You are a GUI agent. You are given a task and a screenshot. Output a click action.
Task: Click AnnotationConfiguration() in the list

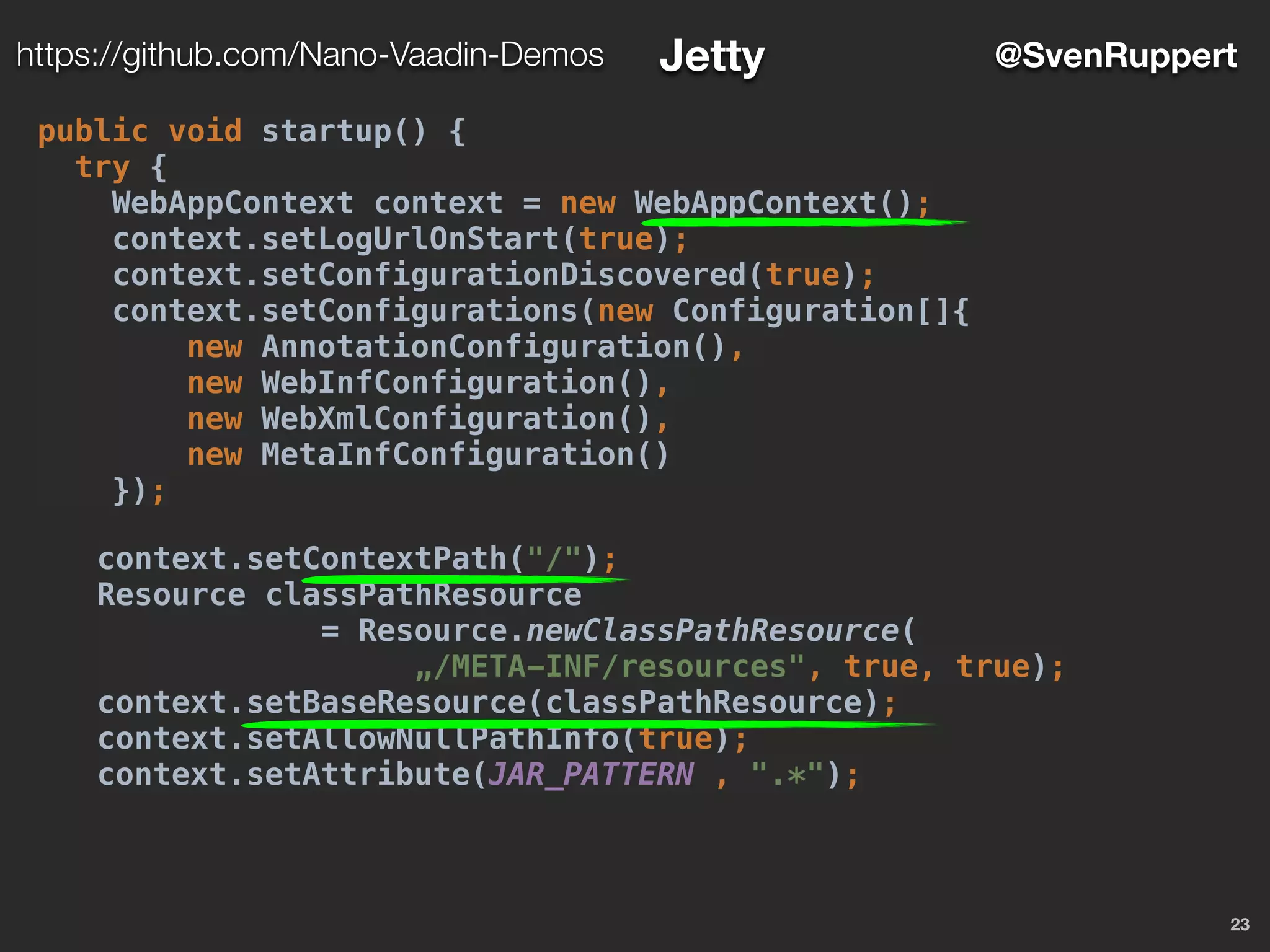tap(493, 347)
